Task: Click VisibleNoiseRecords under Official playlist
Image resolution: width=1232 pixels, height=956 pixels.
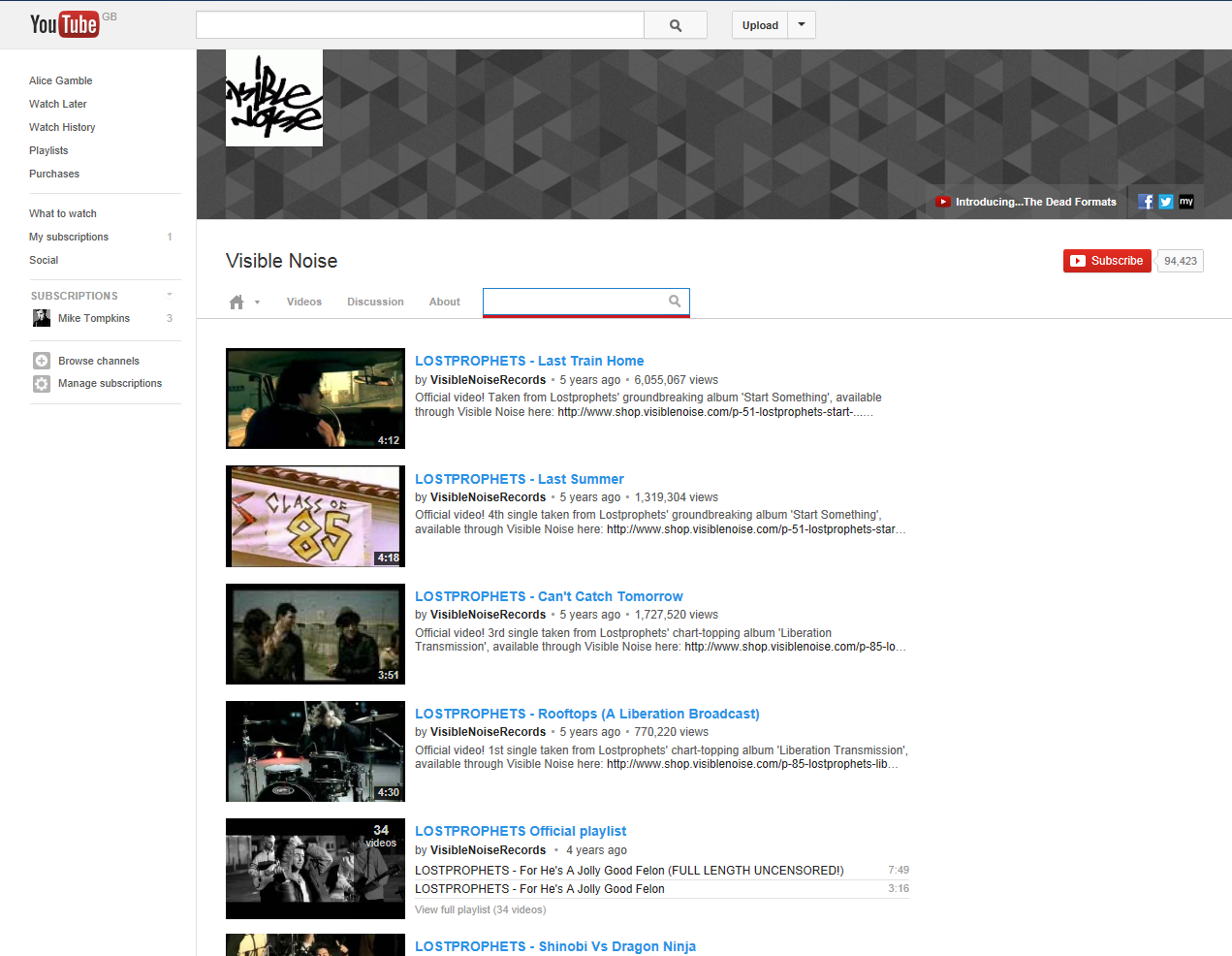Action: (x=488, y=850)
